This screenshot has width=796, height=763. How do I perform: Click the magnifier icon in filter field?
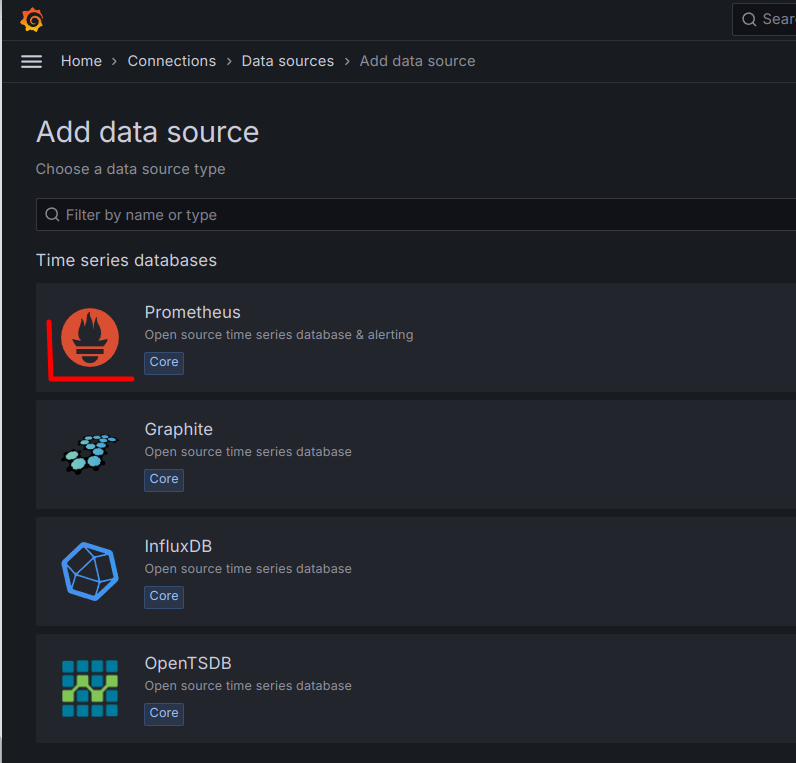tap(52, 215)
